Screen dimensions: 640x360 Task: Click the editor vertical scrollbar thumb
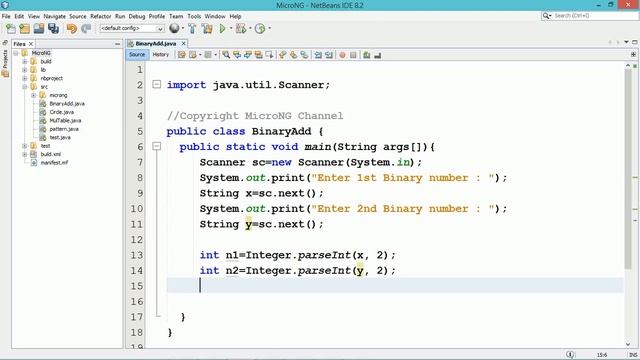pos(628,169)
